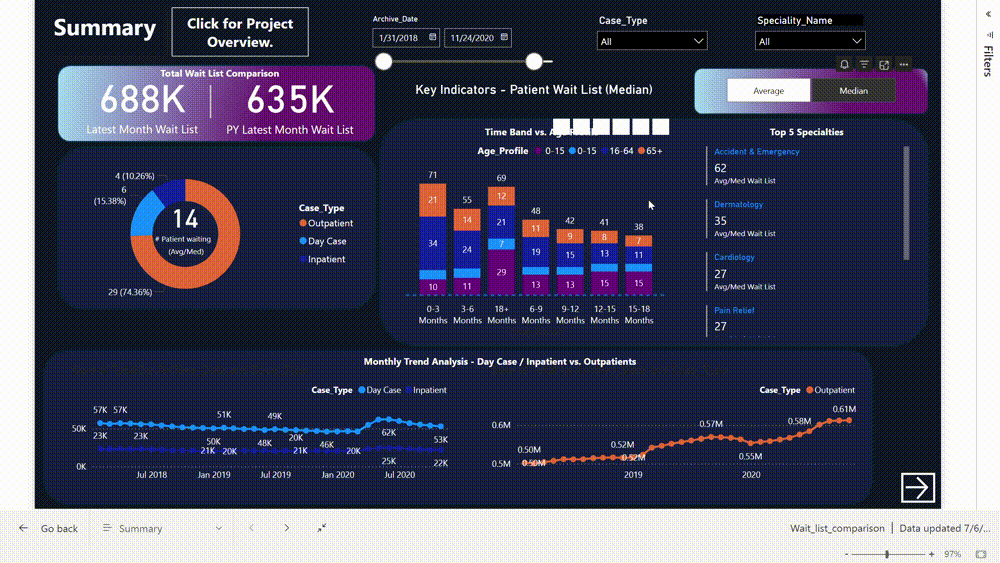Screen dimensions: 1000x563
Task: Open calendar picker for start date 1/31/2018
Action: coord(433,38)
